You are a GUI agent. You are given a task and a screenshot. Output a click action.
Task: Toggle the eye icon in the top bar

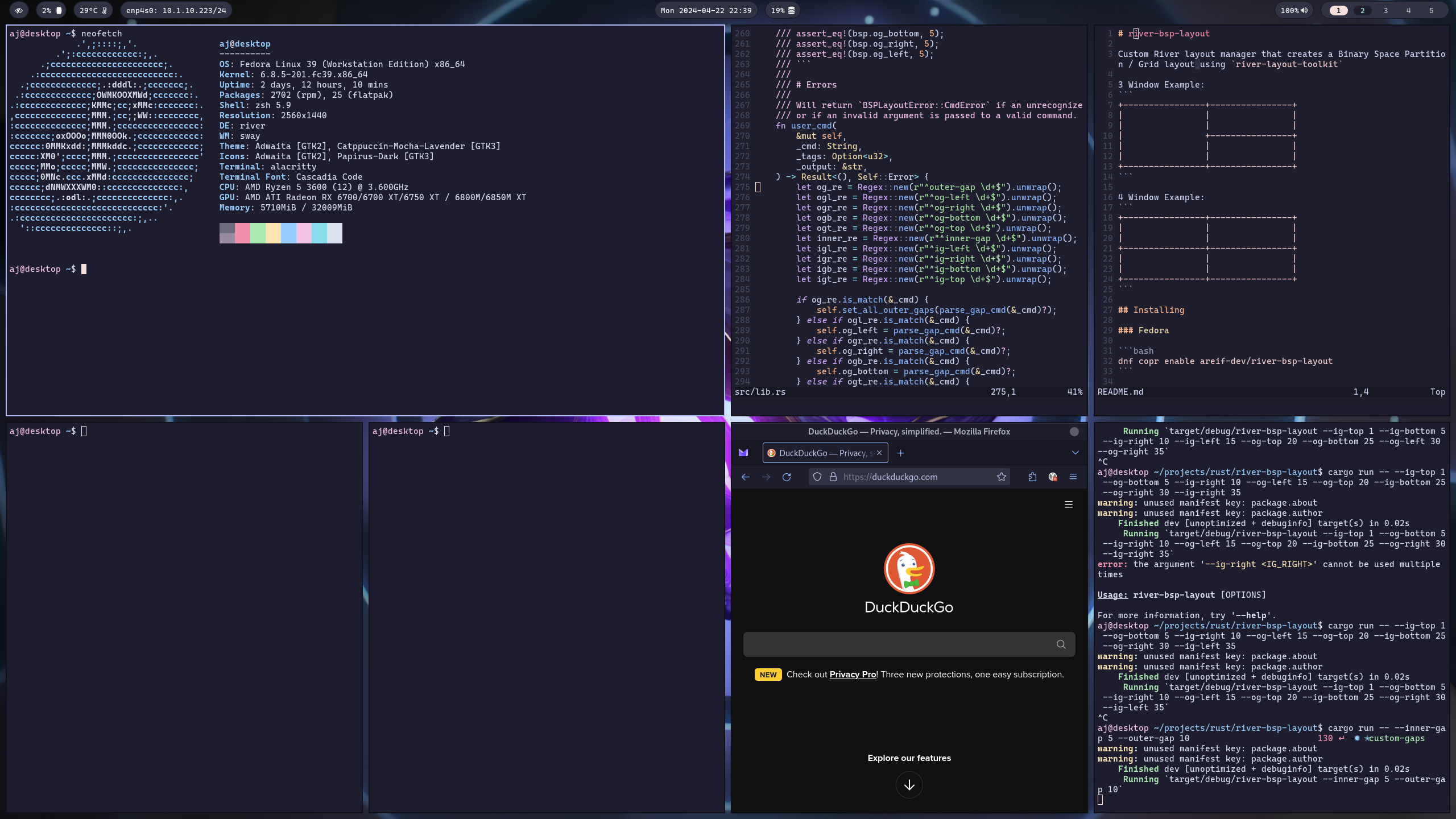click(19, 10)
